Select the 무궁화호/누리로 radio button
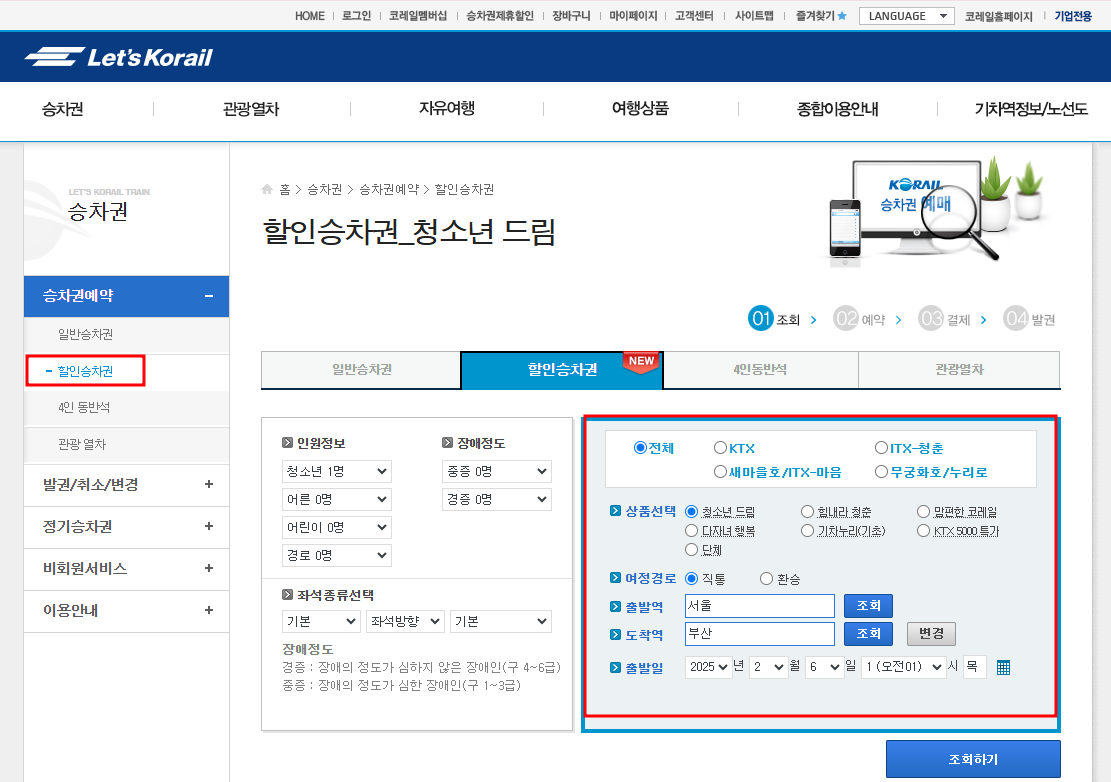 (881, 472)
